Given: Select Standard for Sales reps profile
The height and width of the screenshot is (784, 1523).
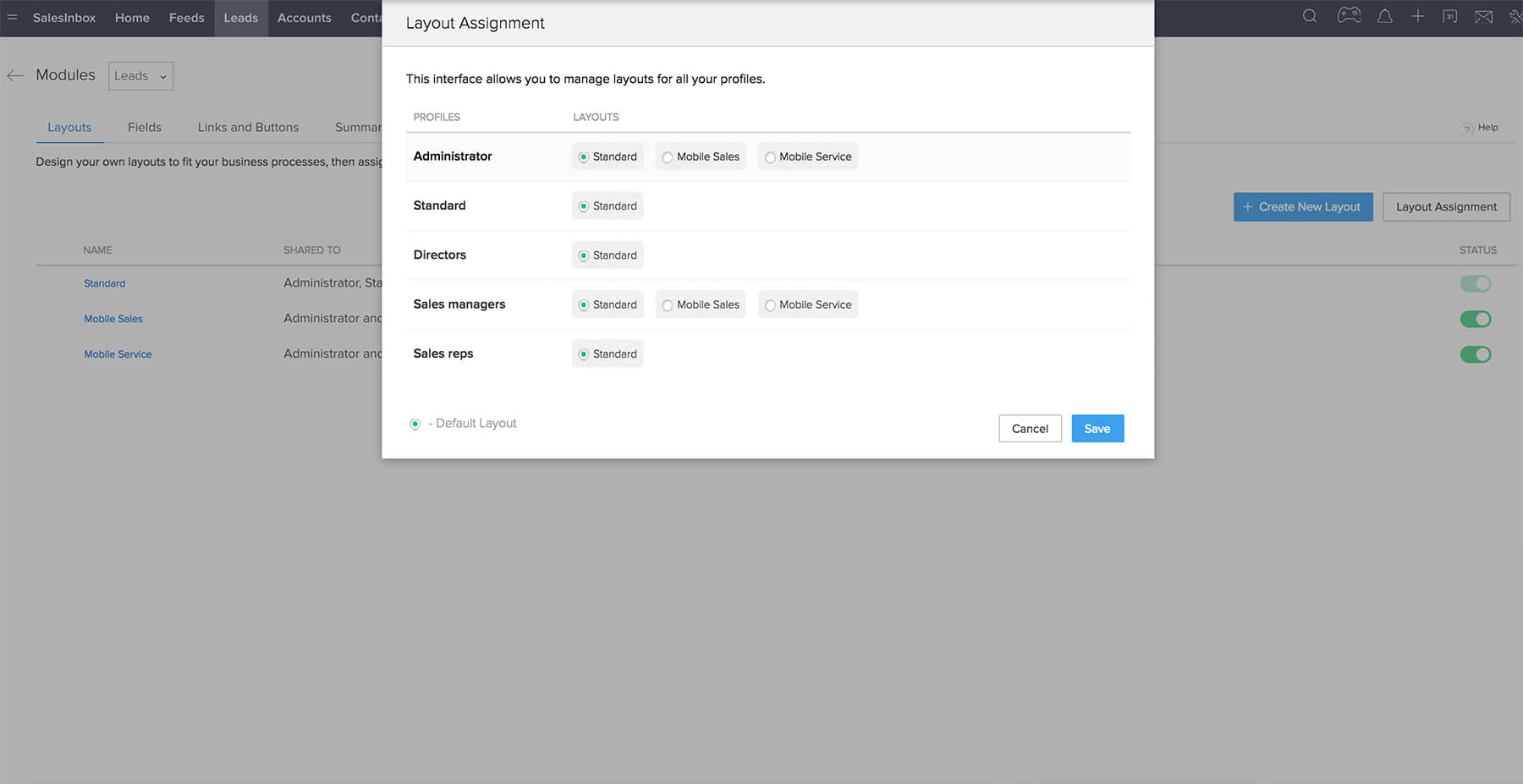Looking at the screenshot, I should [x=608, y=354].
